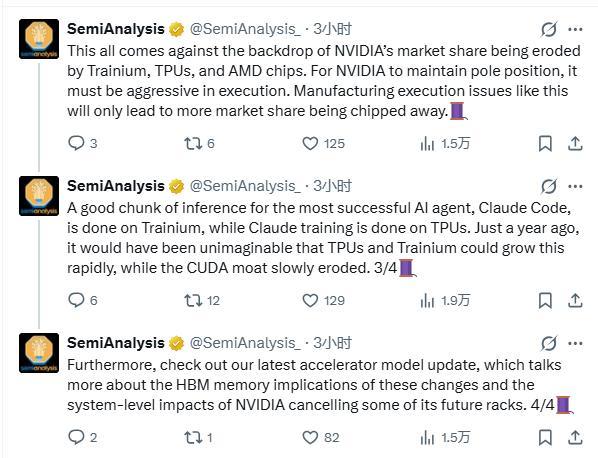View analytics on first tweet's 1.5万 views
The width and height of the screenshot is (598, 458).
click(x=445, y=143)
